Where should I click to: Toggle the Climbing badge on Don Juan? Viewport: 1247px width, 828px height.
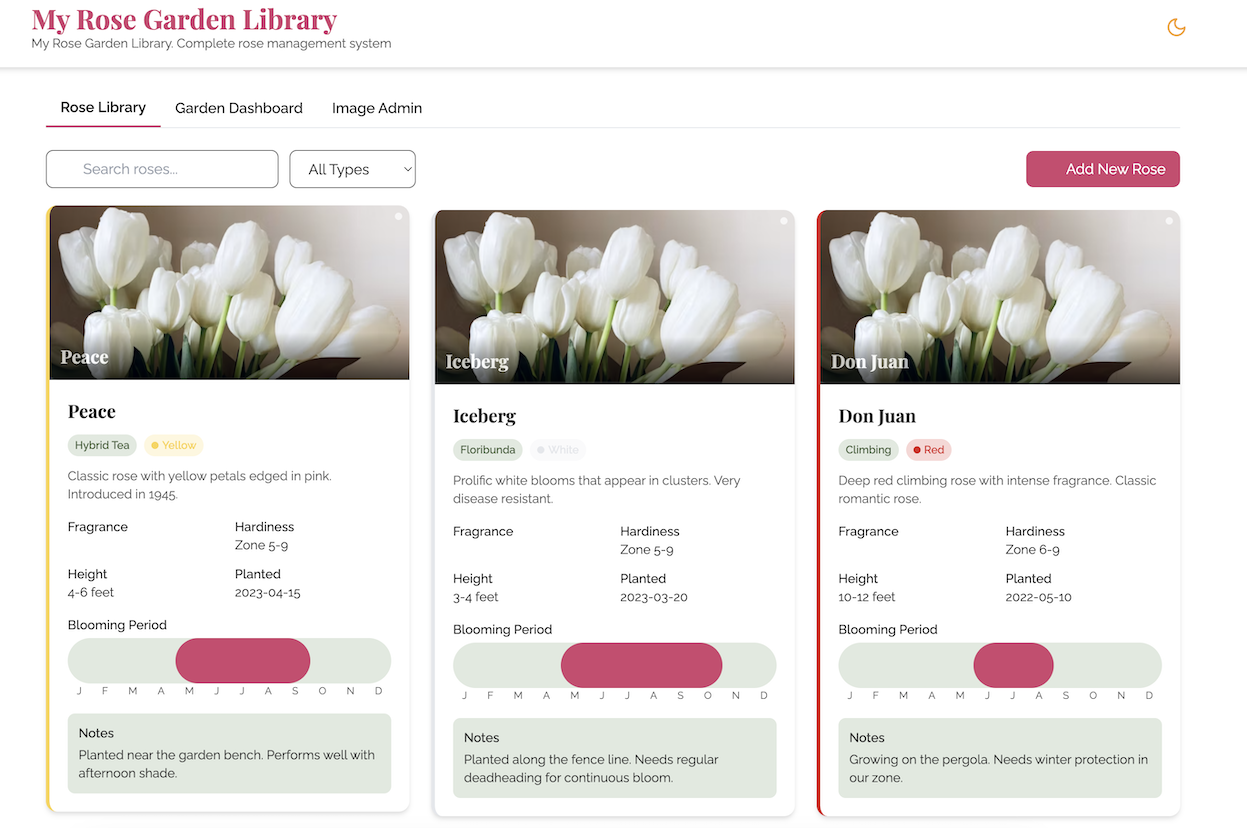point(868,449)
